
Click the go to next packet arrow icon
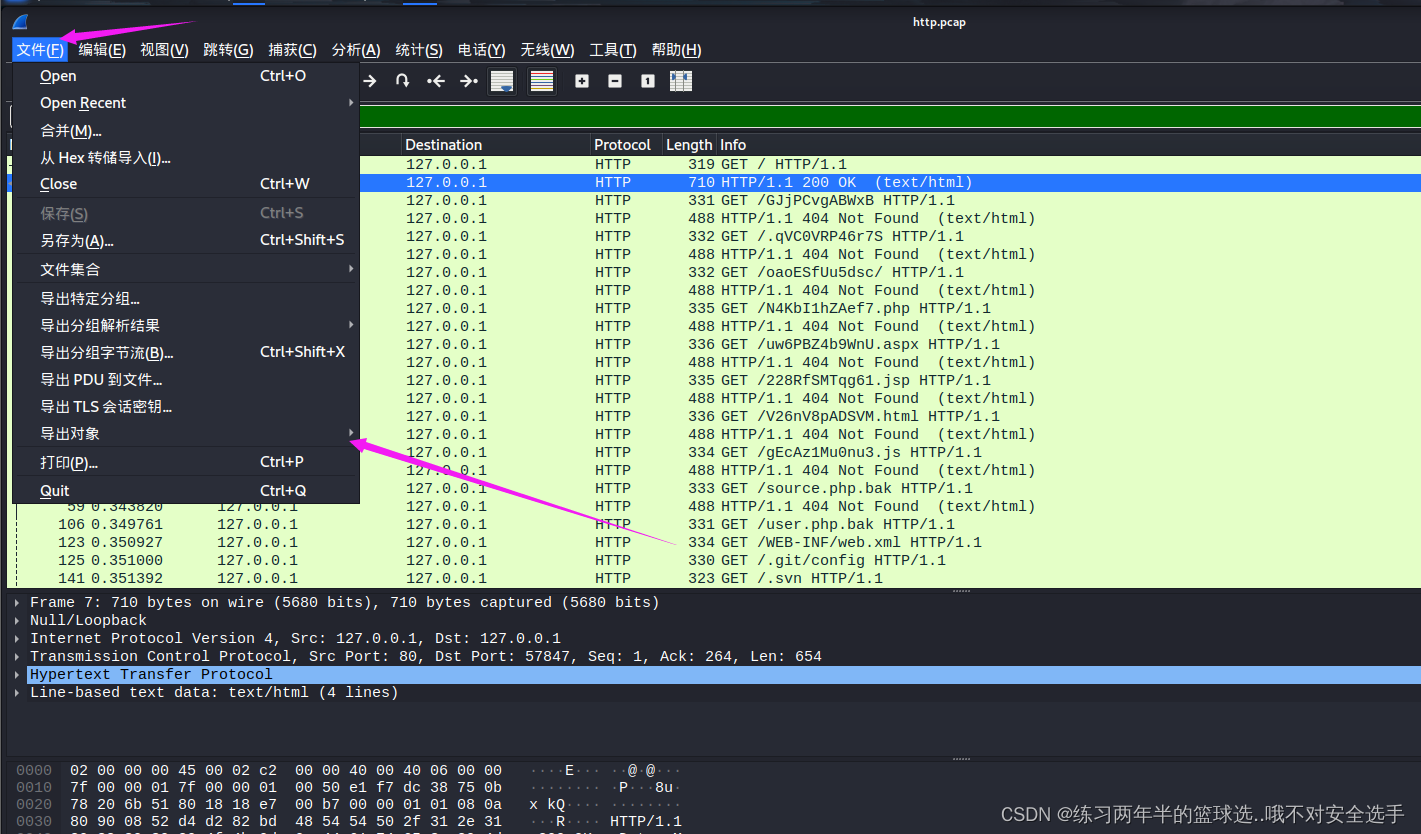470,81
